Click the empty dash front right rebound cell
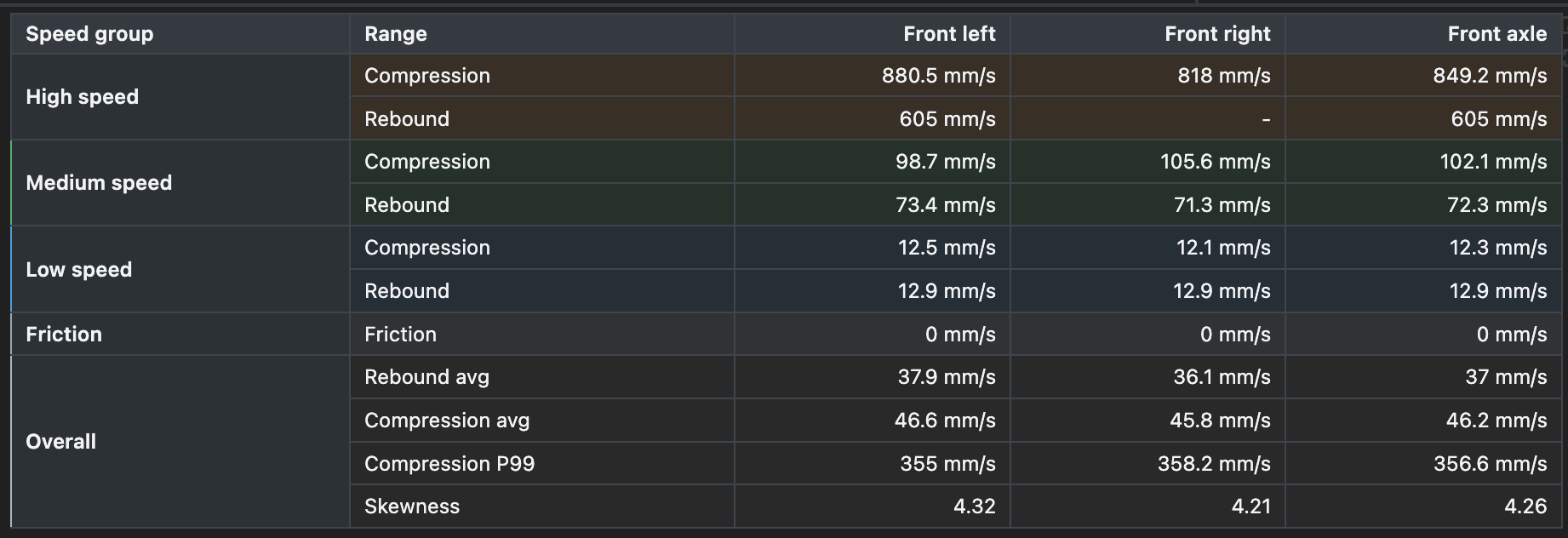Viewport: 1568px width, 538px height. [x=1148, y=119]
